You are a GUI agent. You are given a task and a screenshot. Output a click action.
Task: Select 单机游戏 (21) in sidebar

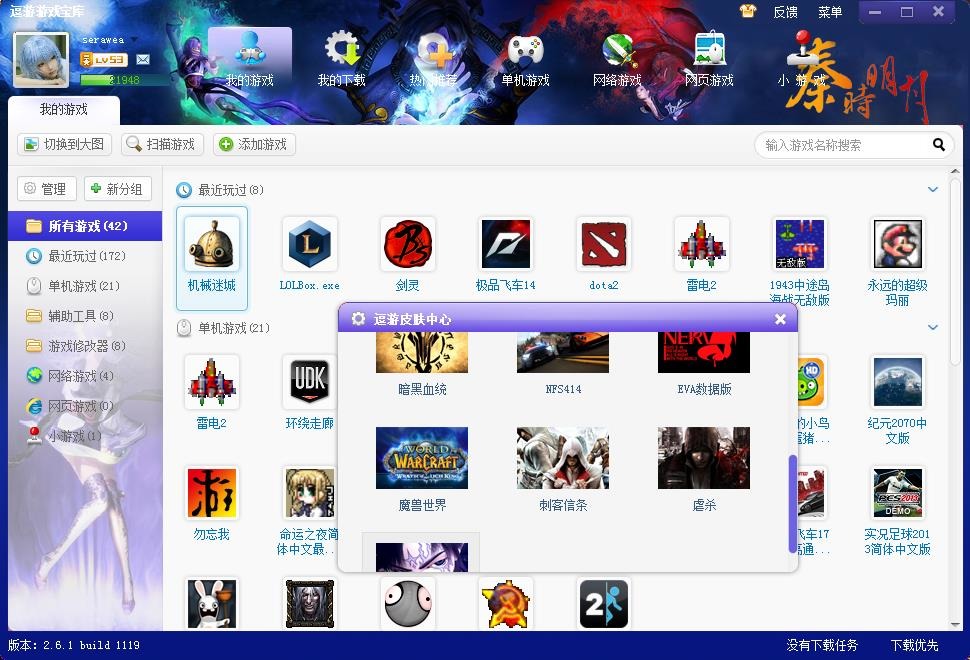(x=85, y=286)
